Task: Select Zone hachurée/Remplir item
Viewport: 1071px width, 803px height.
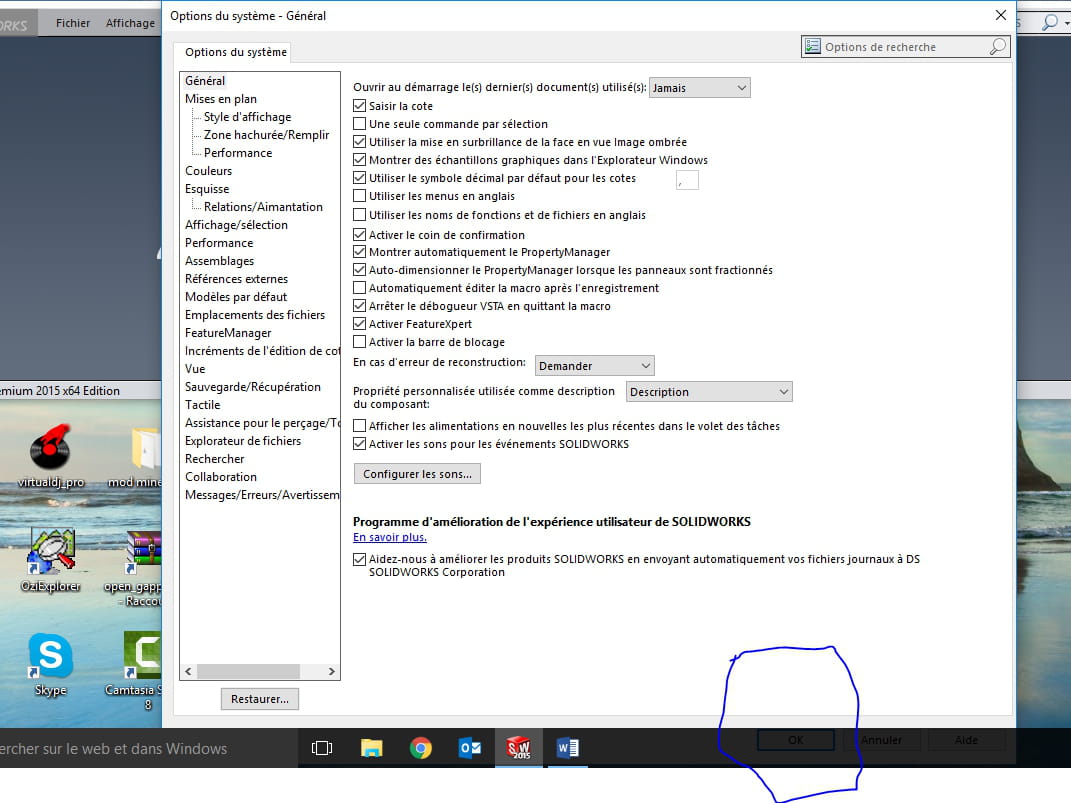Action: [266, 135]
